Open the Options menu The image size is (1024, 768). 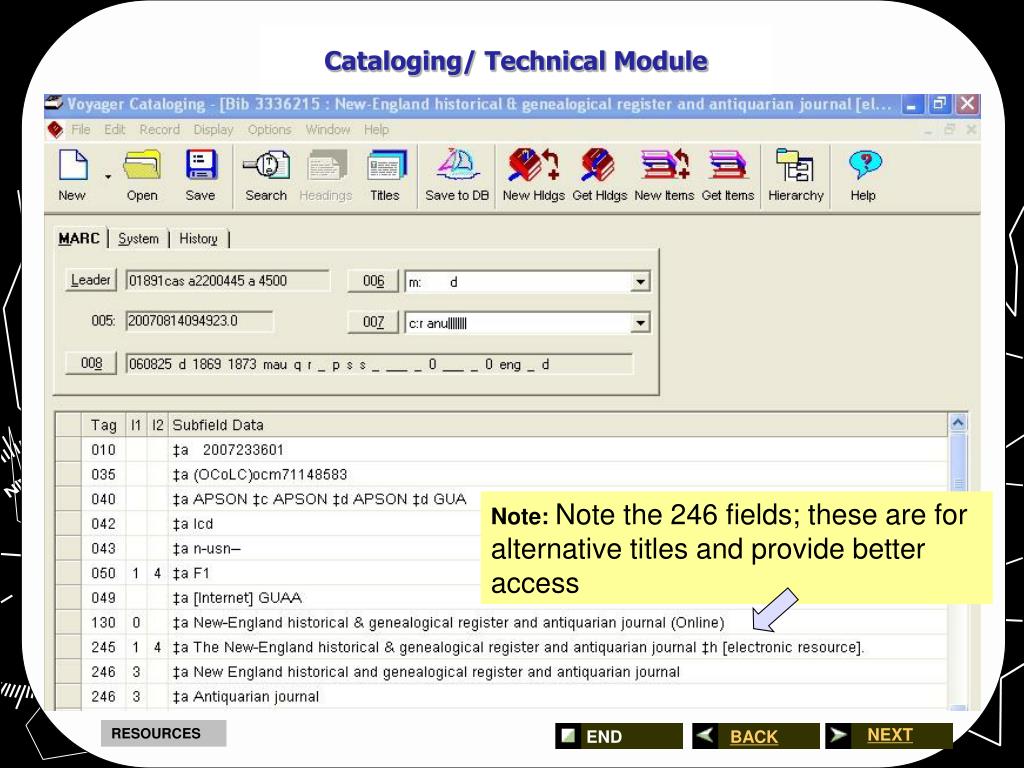click(x=269, y=129)
